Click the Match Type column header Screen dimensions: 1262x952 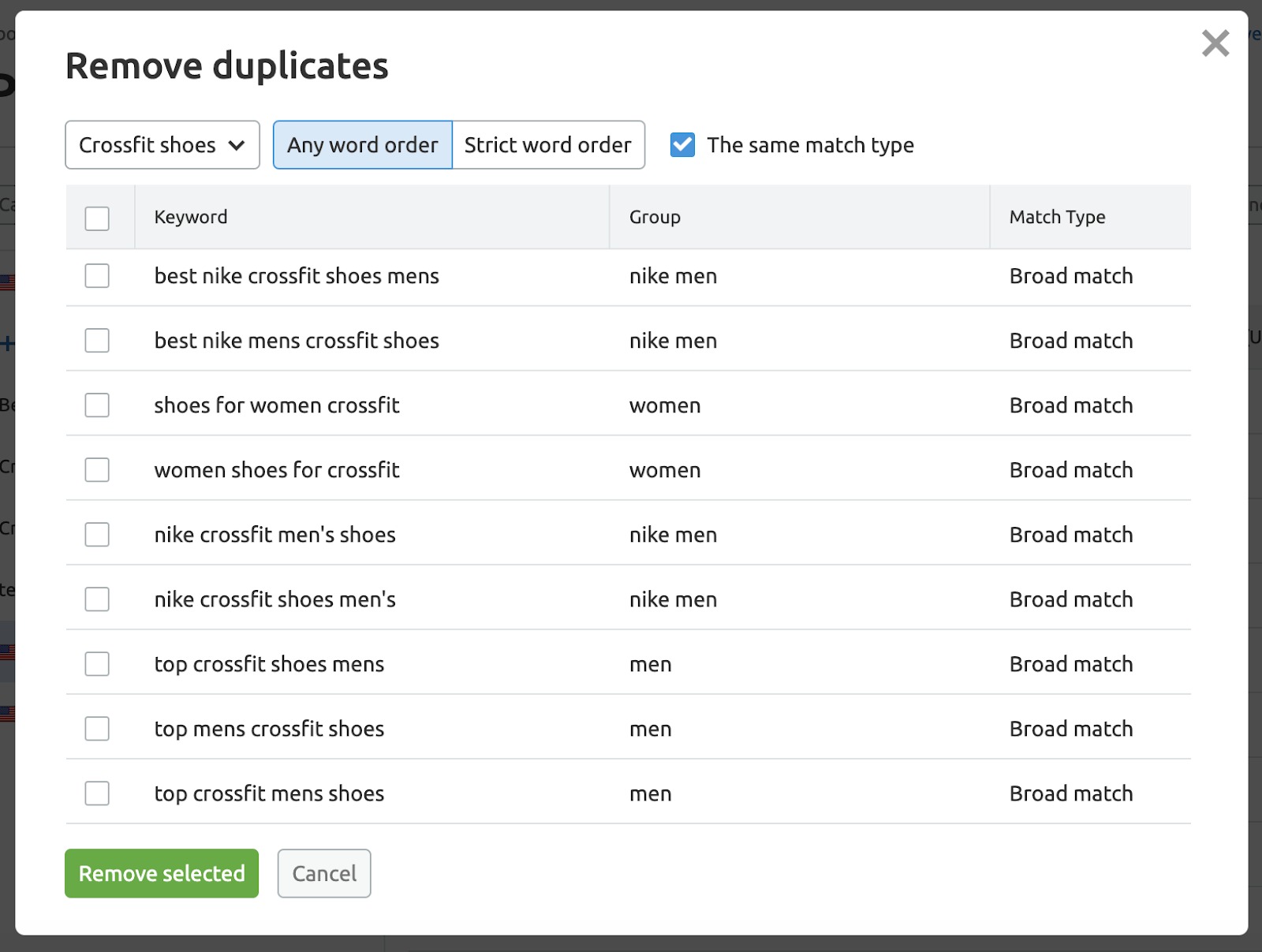click(1057, 217)
